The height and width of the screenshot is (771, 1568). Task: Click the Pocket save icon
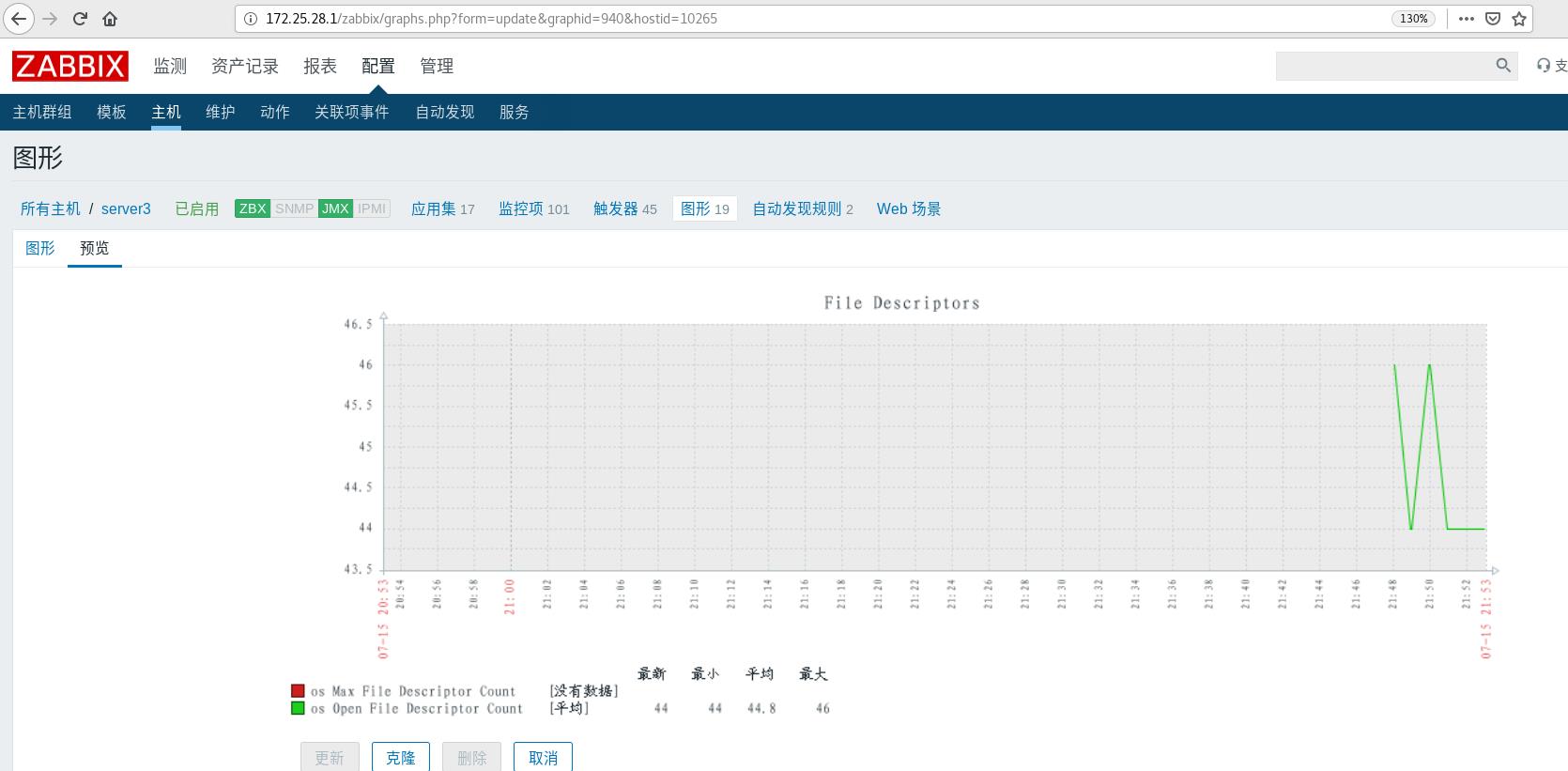[x=1493, y=19]
